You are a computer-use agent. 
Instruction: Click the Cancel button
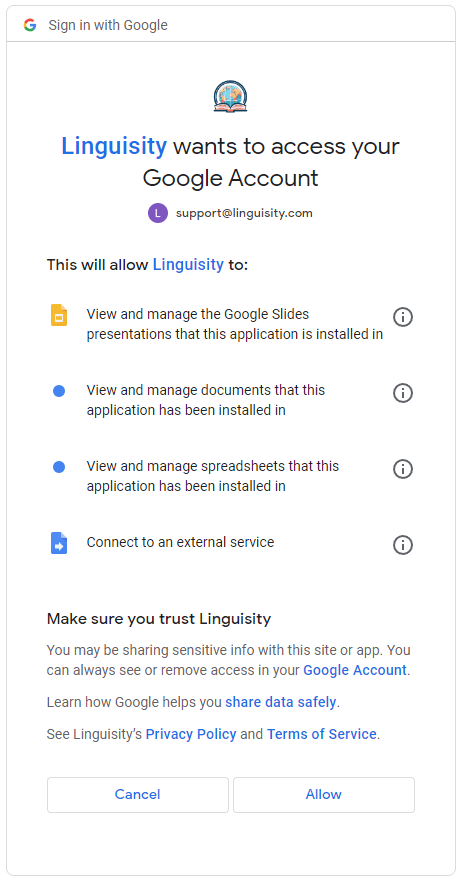(x=138, y=794)
